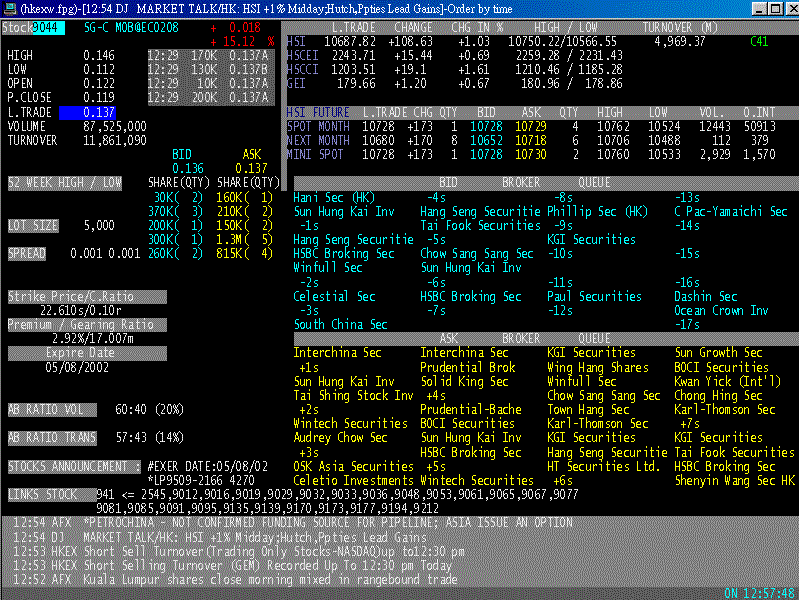Click the EXER DATE:05/08/02 announcement
799x600 pixels.
point(208,466)
